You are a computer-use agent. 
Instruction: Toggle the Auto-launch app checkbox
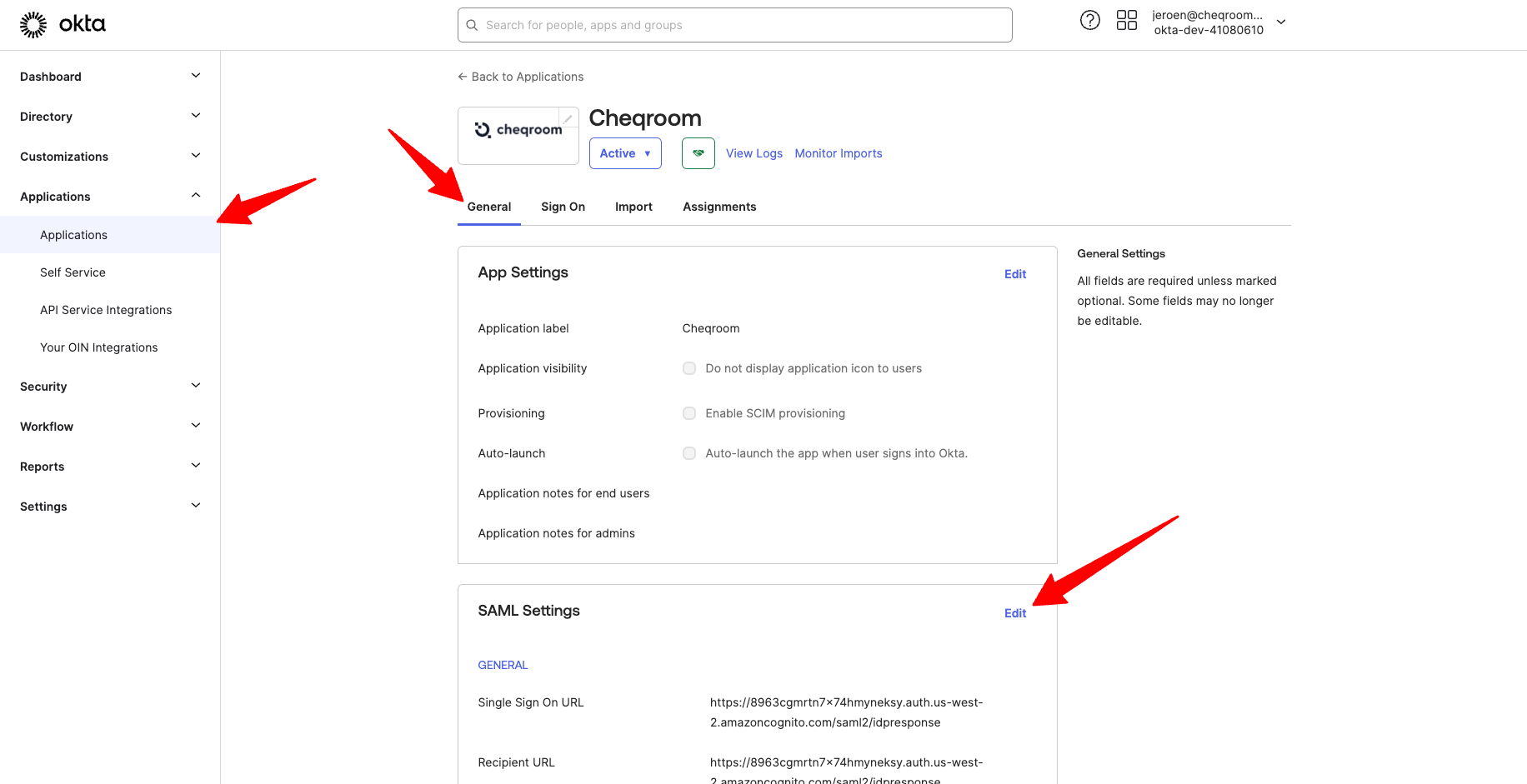click(x=689, y=453)
